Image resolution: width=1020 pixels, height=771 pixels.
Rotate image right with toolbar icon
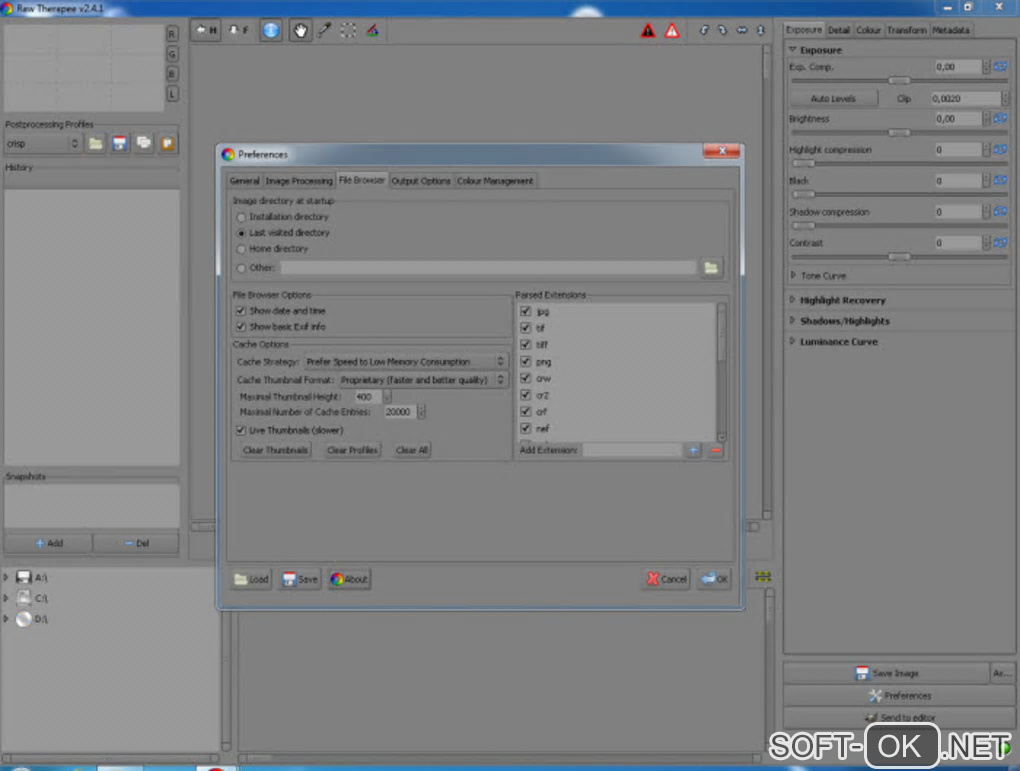click(x=722, y=30)
